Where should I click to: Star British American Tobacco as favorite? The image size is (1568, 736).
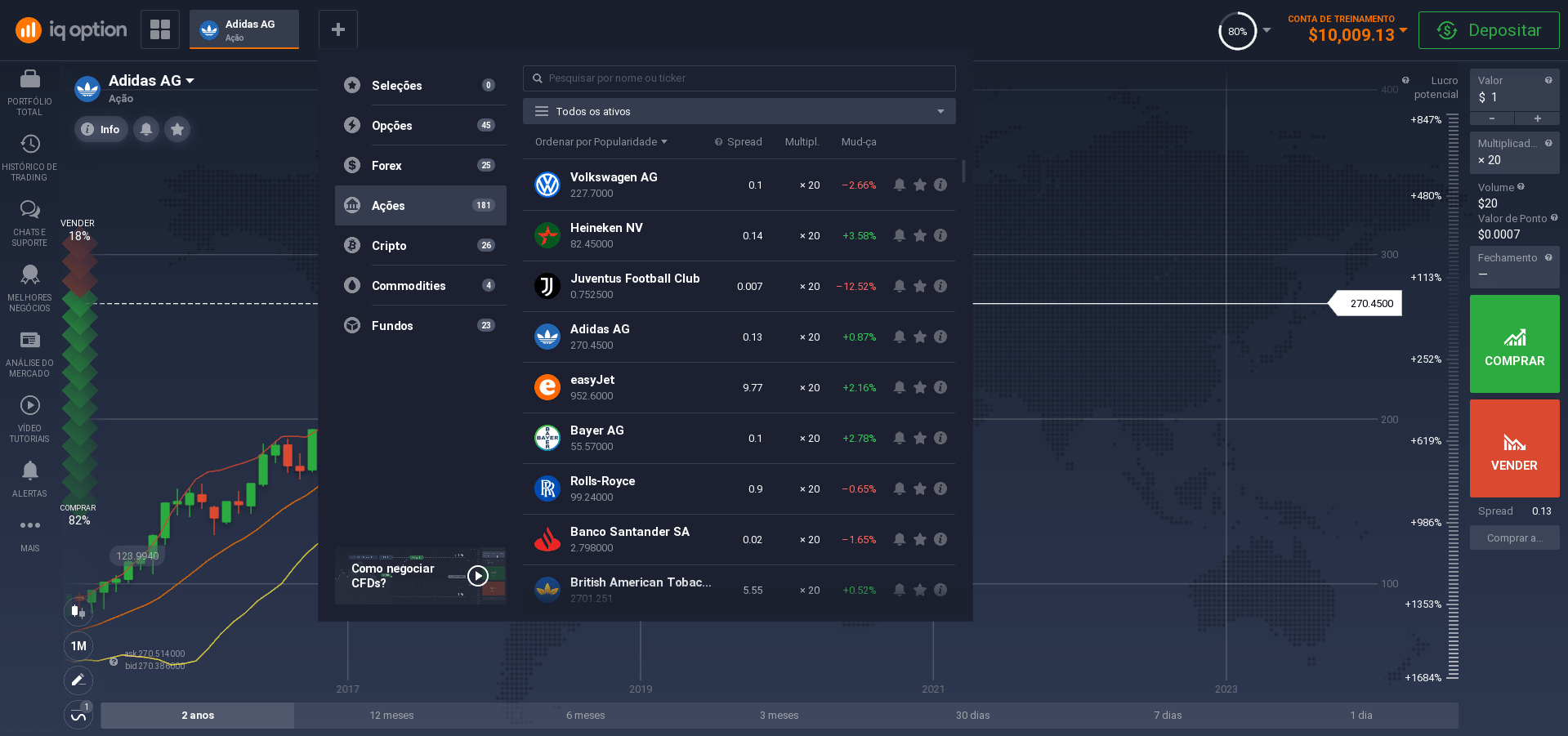coord(920,590)
